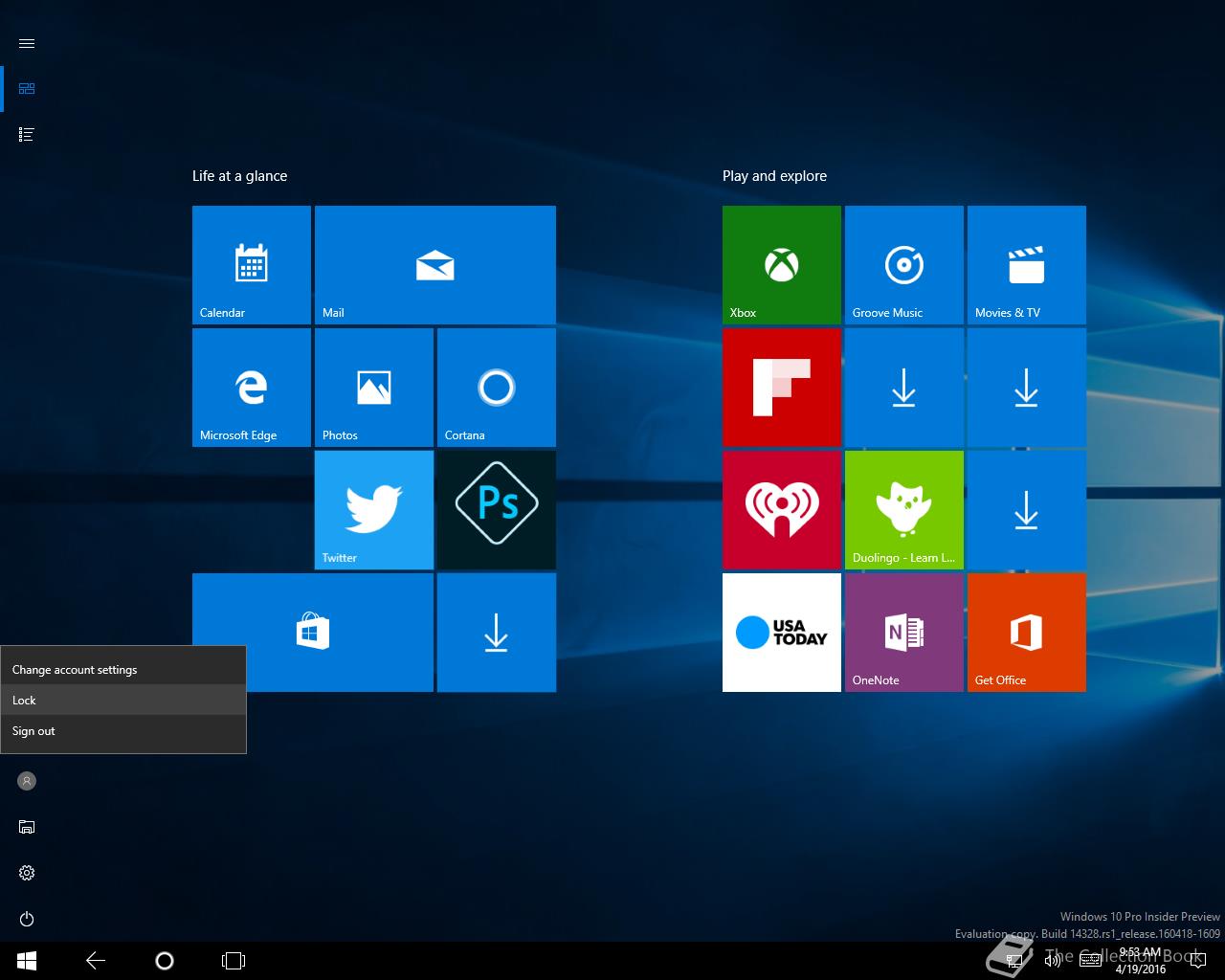Click the Life at a glance group title
This screenshot has width=1225, height=980.
pos(239,176)
